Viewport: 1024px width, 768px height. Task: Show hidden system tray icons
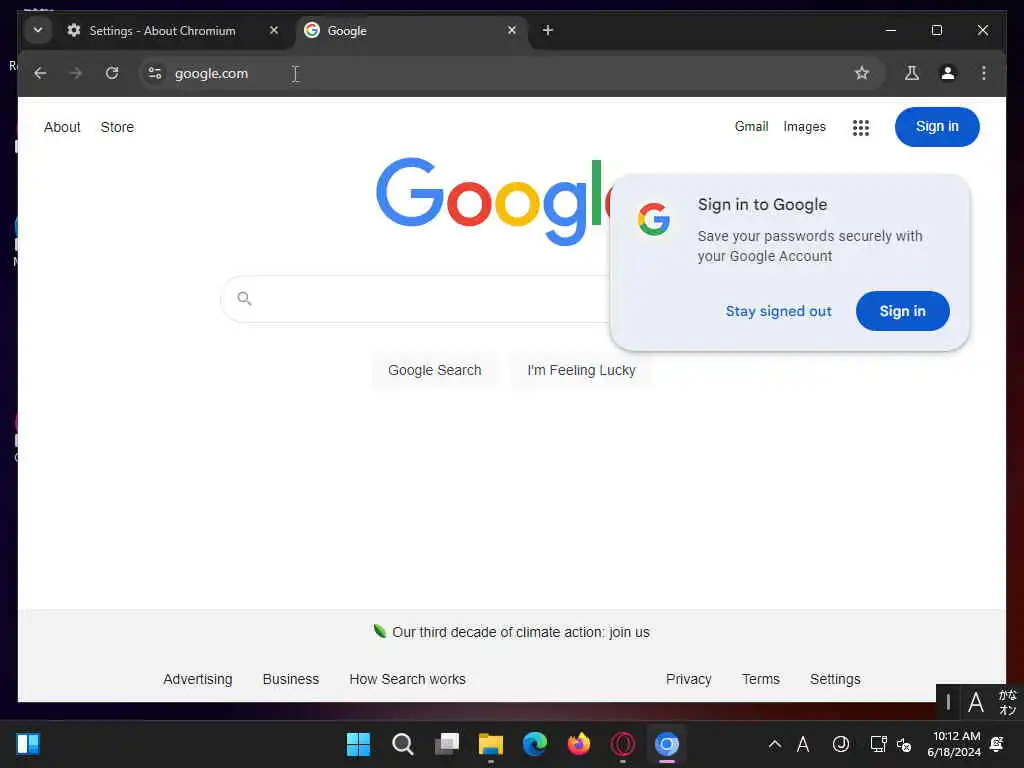pyautogui.click(x=775, y=744)
